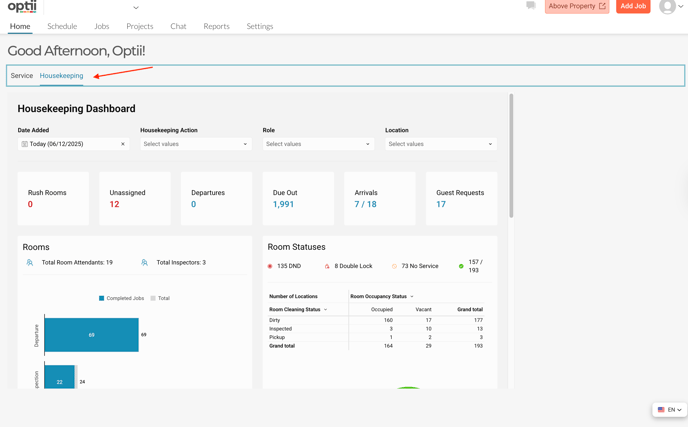Click the No Service orange icon

click(x=394, y=266)
